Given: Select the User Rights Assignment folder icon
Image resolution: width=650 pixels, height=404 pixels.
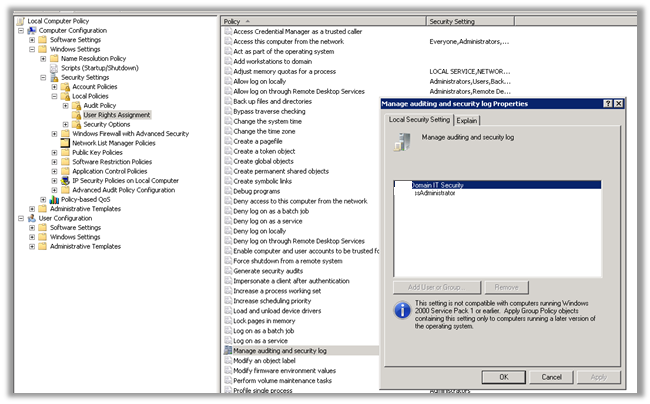Looking at the screenshot, I should click(76, 115).
